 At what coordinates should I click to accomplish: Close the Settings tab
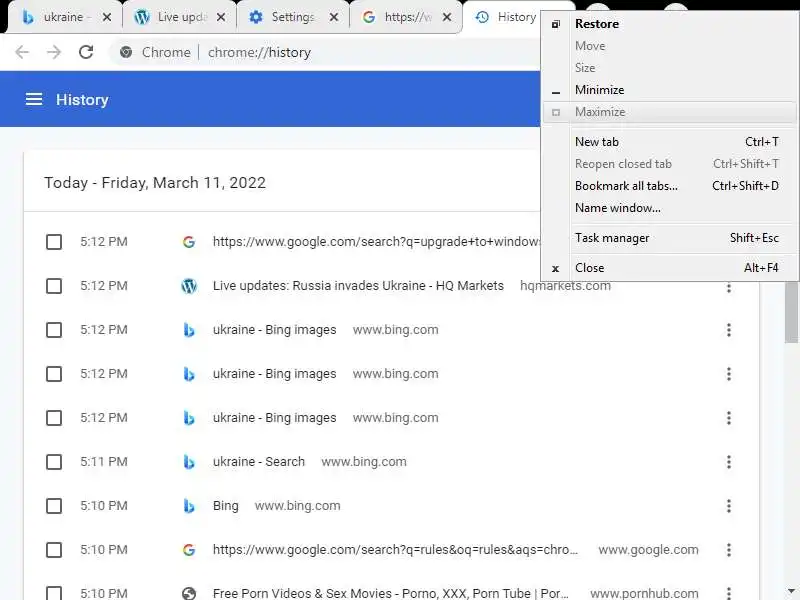[334, 17]
